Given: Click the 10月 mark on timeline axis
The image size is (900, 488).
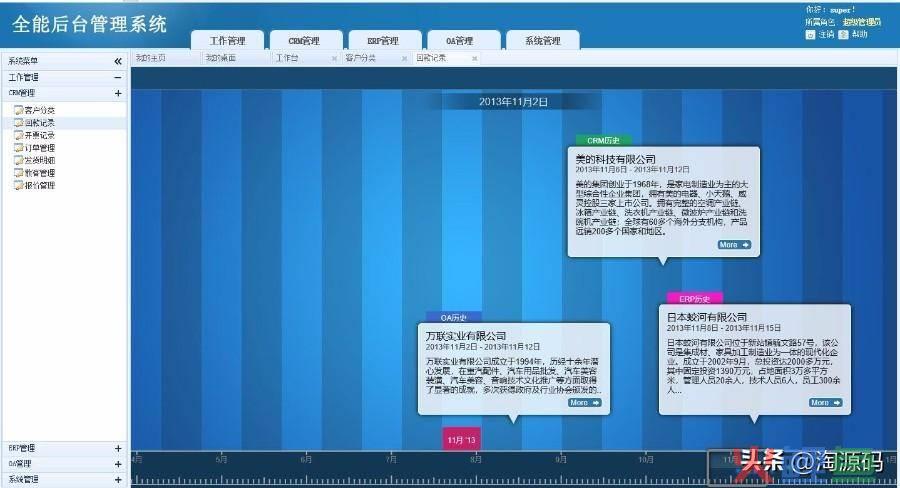Looking at the screenshot, I should [646, 459].
